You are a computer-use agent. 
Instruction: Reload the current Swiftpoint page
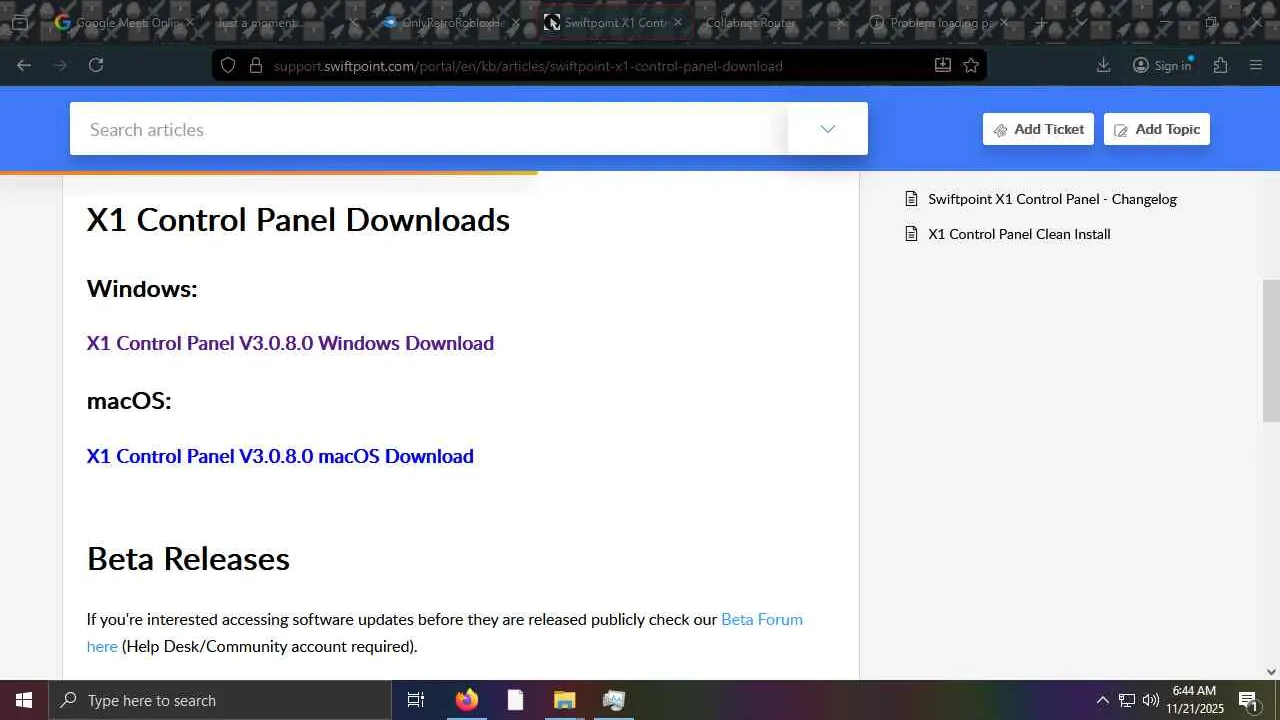(96, 65)
